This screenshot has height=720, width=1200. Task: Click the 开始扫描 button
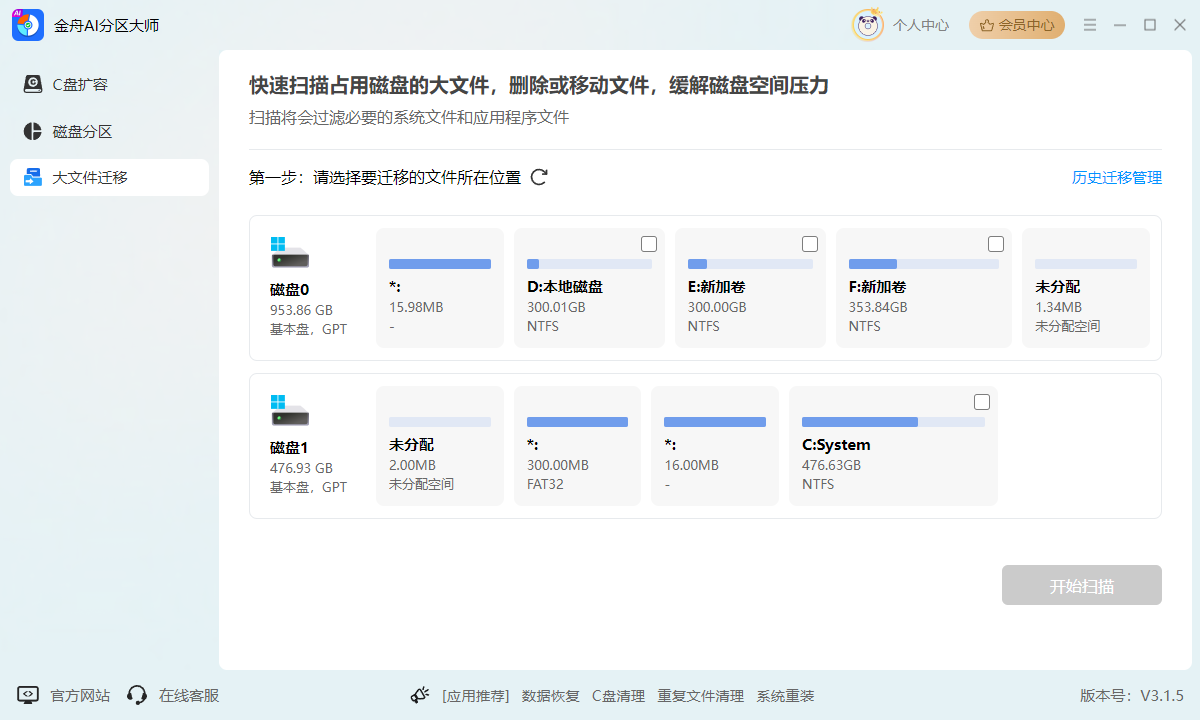coord(1081,584)
